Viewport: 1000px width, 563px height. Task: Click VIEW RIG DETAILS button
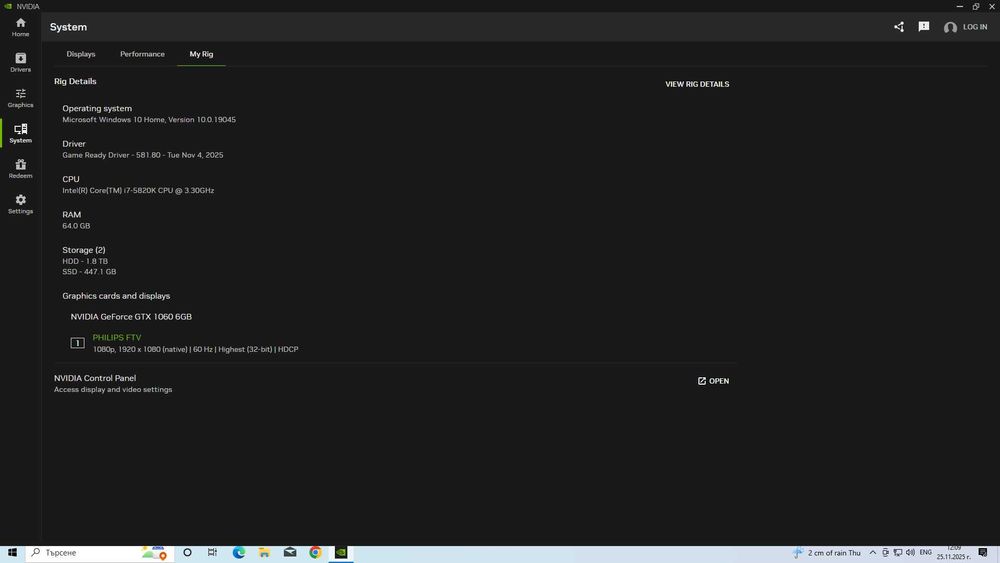click(x=697, y=84)
